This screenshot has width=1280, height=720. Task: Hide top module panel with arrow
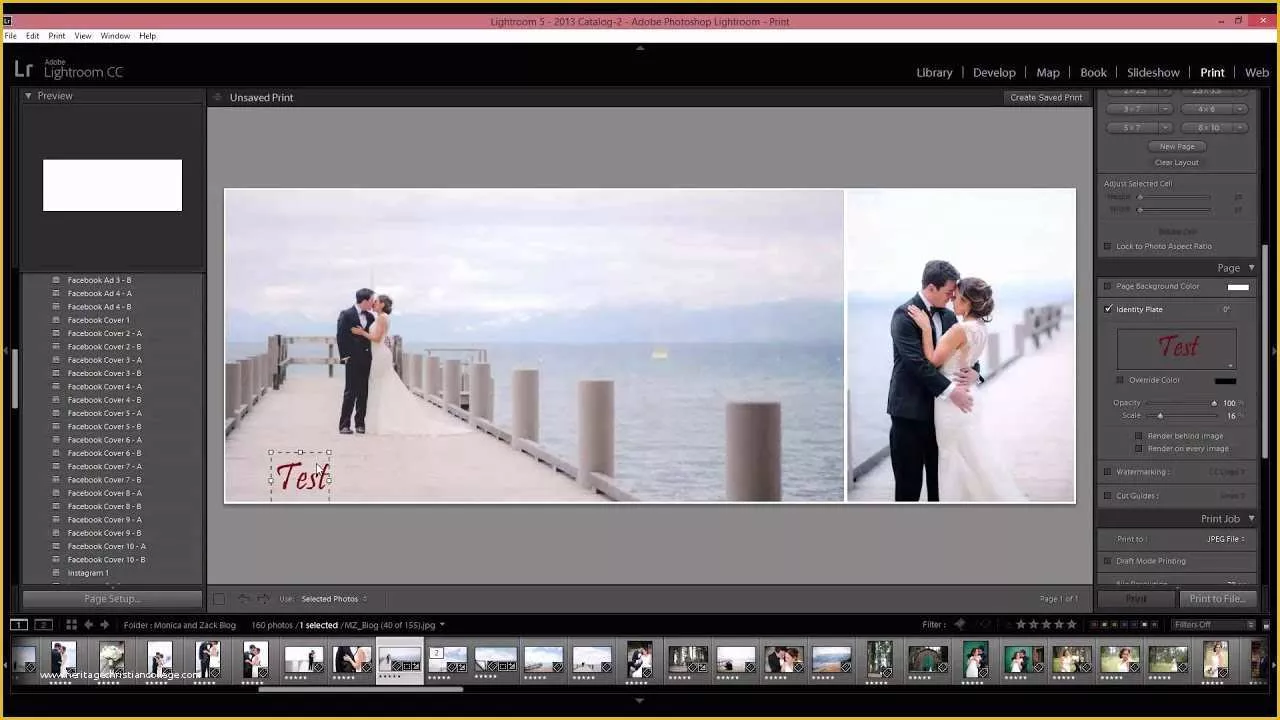[x=640, y=47]
